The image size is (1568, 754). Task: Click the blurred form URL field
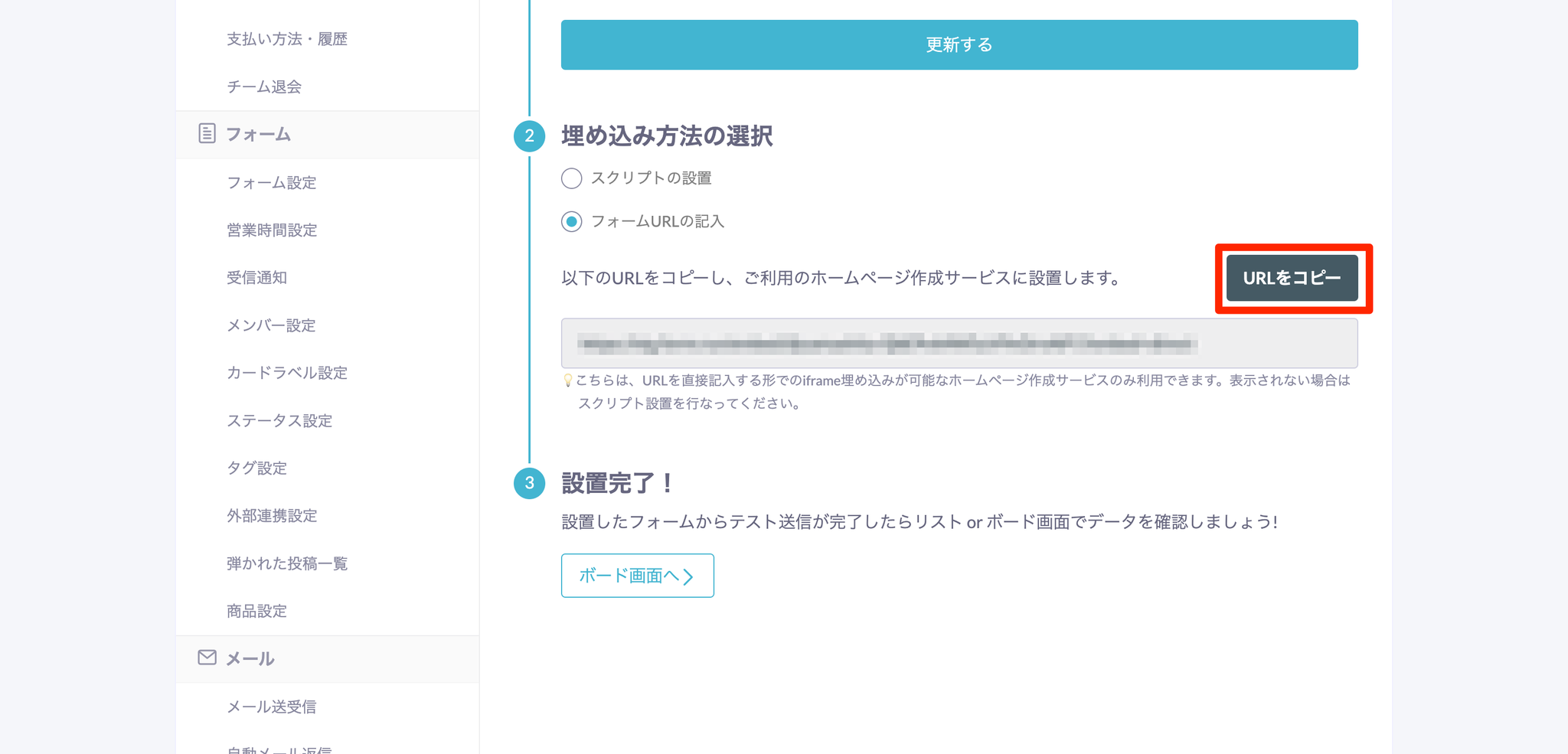click(x=959, y=344)
